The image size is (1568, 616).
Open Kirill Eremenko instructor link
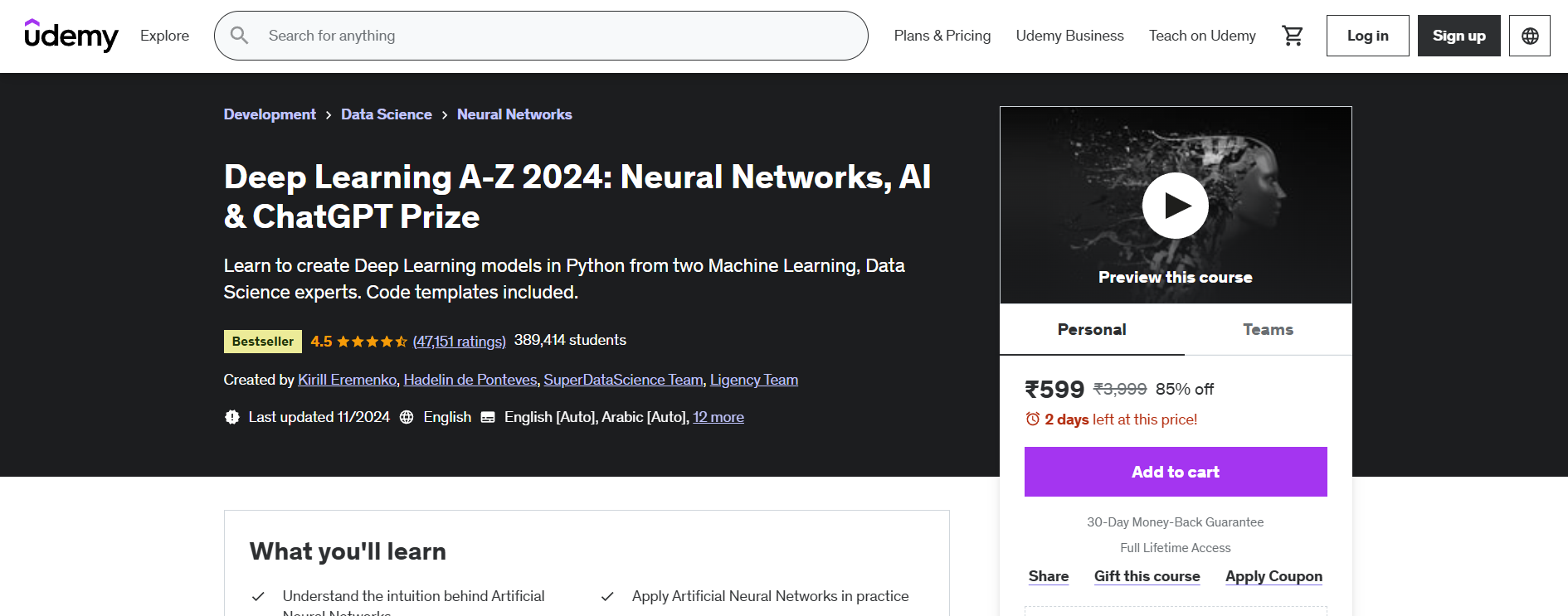pos(347,380)
